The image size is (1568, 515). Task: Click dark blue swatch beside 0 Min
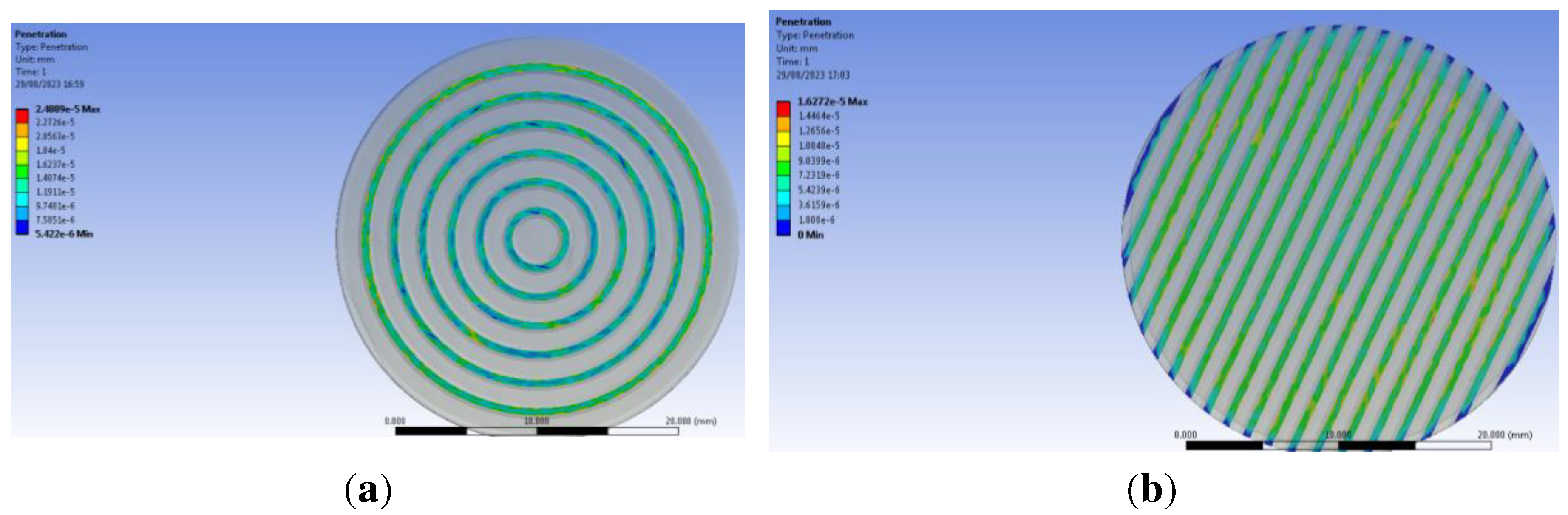click(x=783, y=228)
